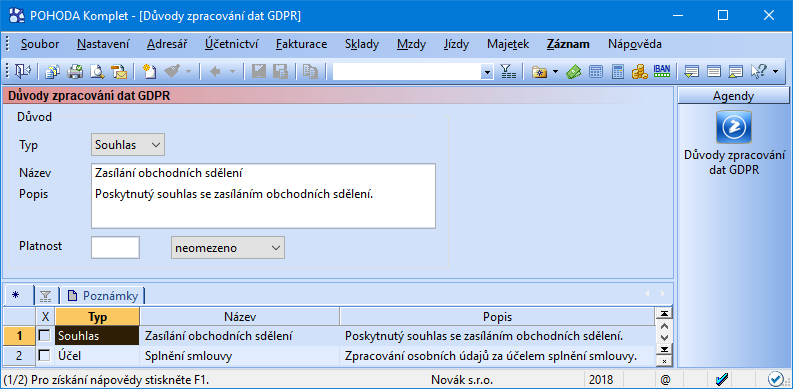Sort by the Název column header
The width and height of the screenshot is (793, 389).
tap(240, 317)
